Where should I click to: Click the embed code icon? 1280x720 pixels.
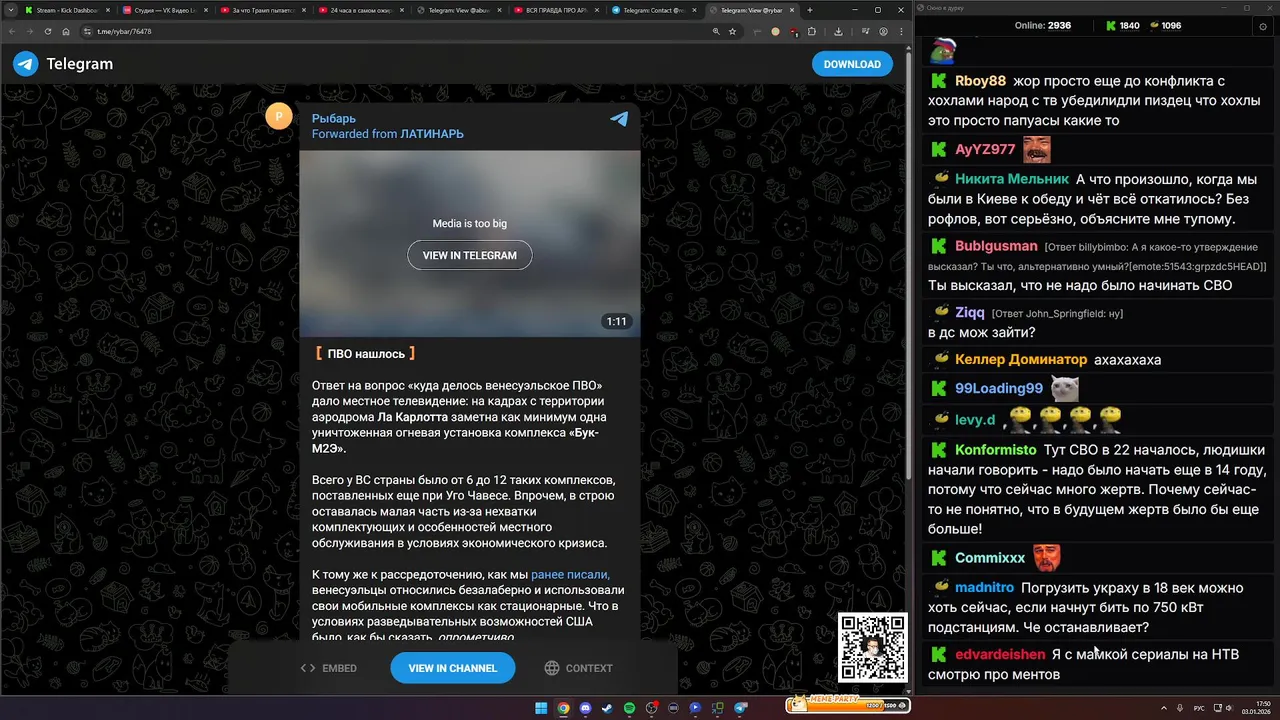pos(308,668)
